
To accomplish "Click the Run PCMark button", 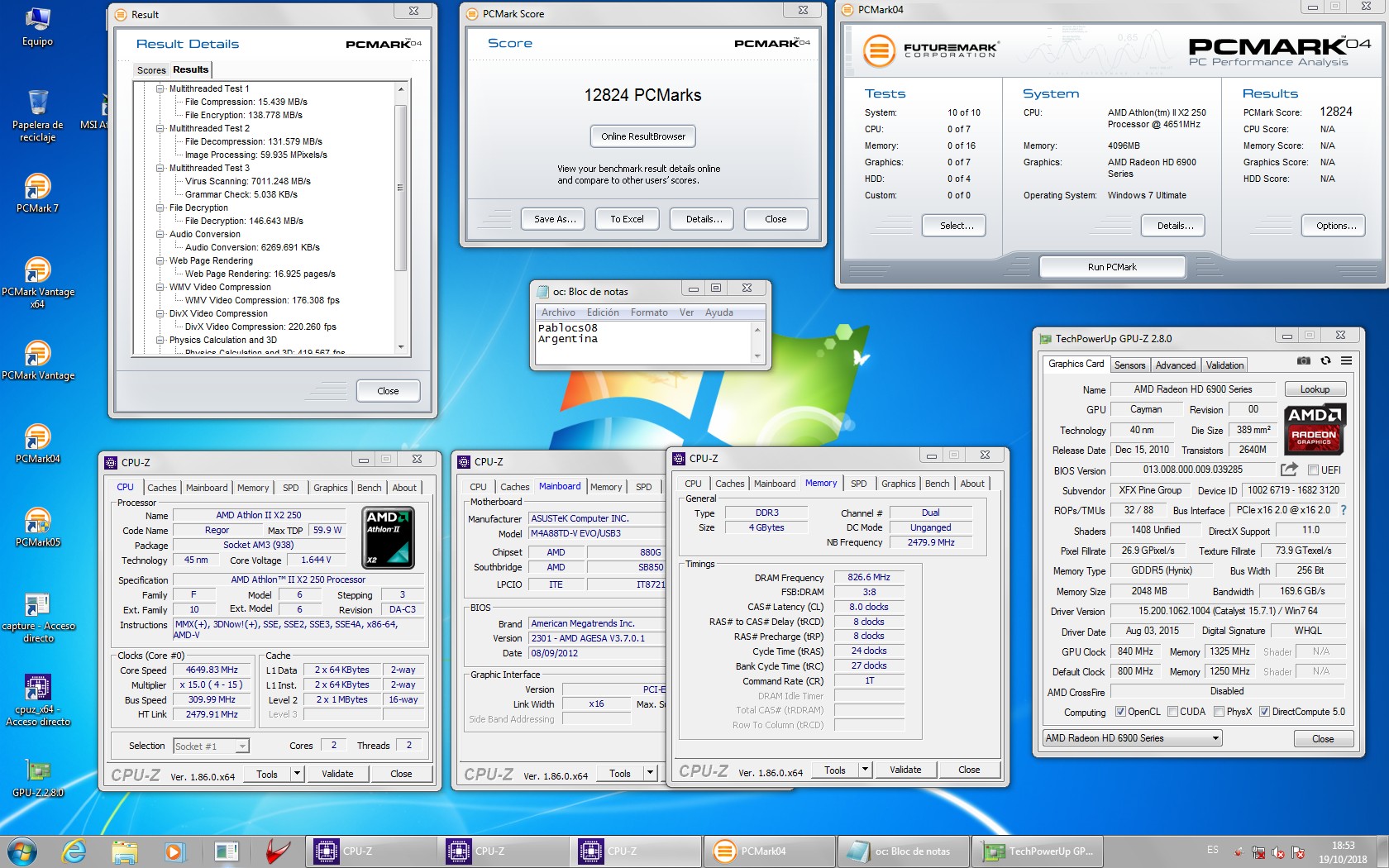I will point(1112,267).
